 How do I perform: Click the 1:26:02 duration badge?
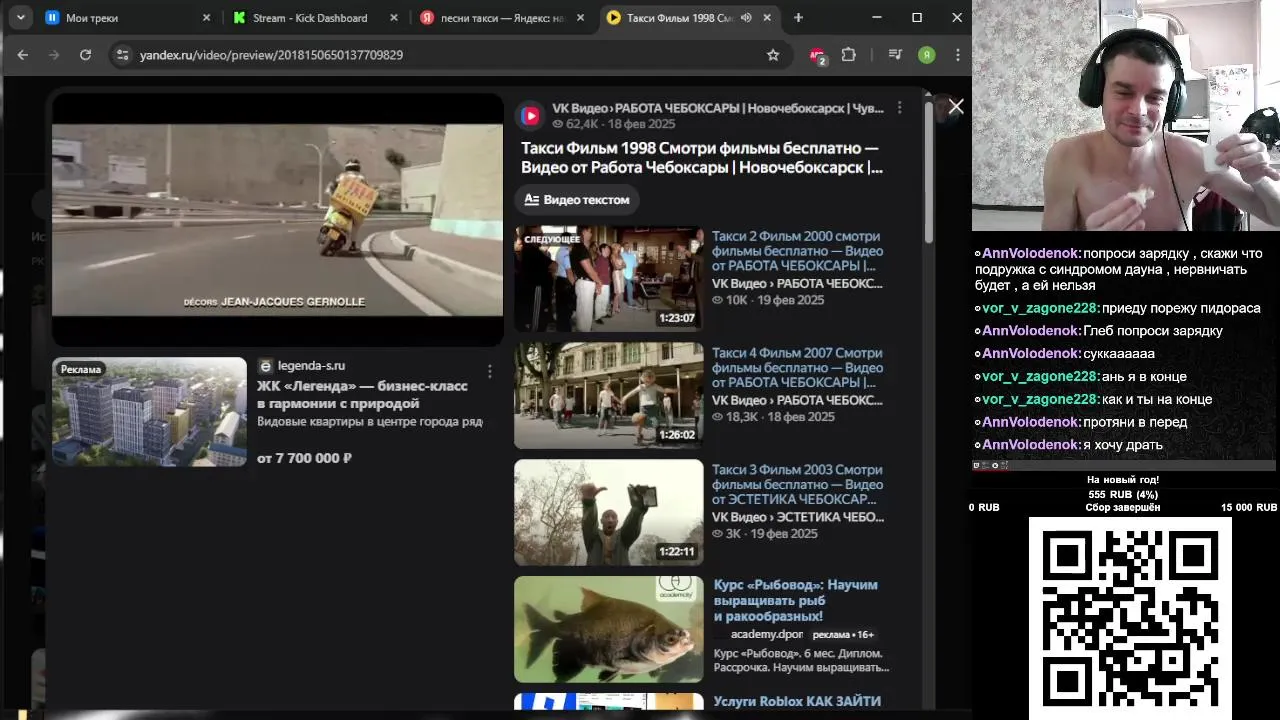pyautogui.click(x=677, y=435)
